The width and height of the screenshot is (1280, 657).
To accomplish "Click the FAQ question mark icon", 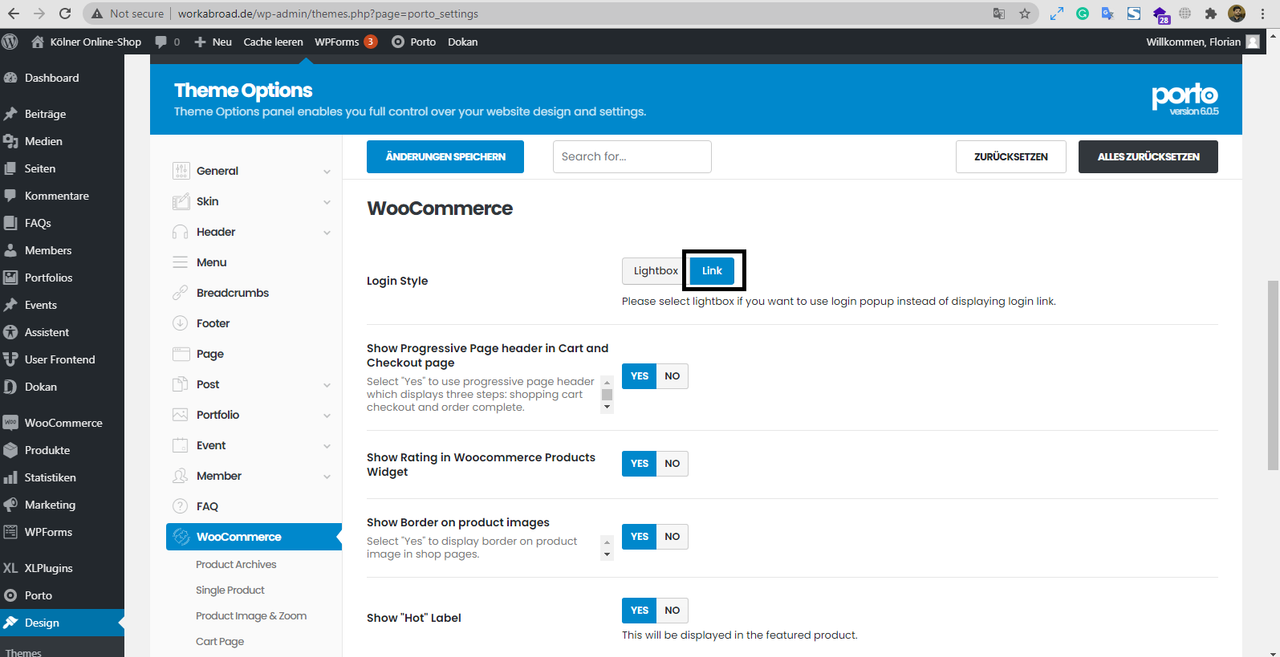I will tap(180, 506).
